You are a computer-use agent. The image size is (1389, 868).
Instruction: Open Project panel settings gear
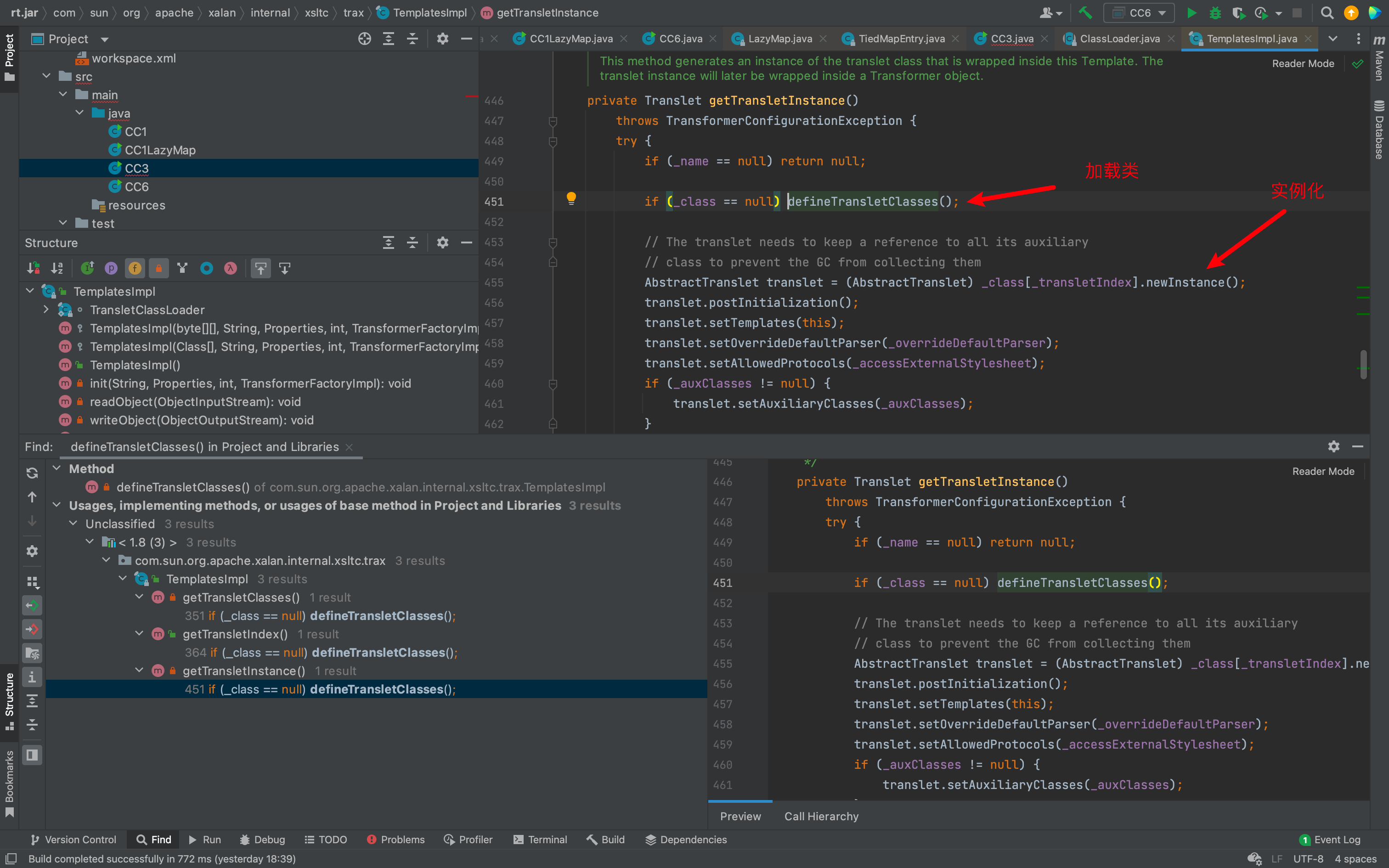pos(442,39)
